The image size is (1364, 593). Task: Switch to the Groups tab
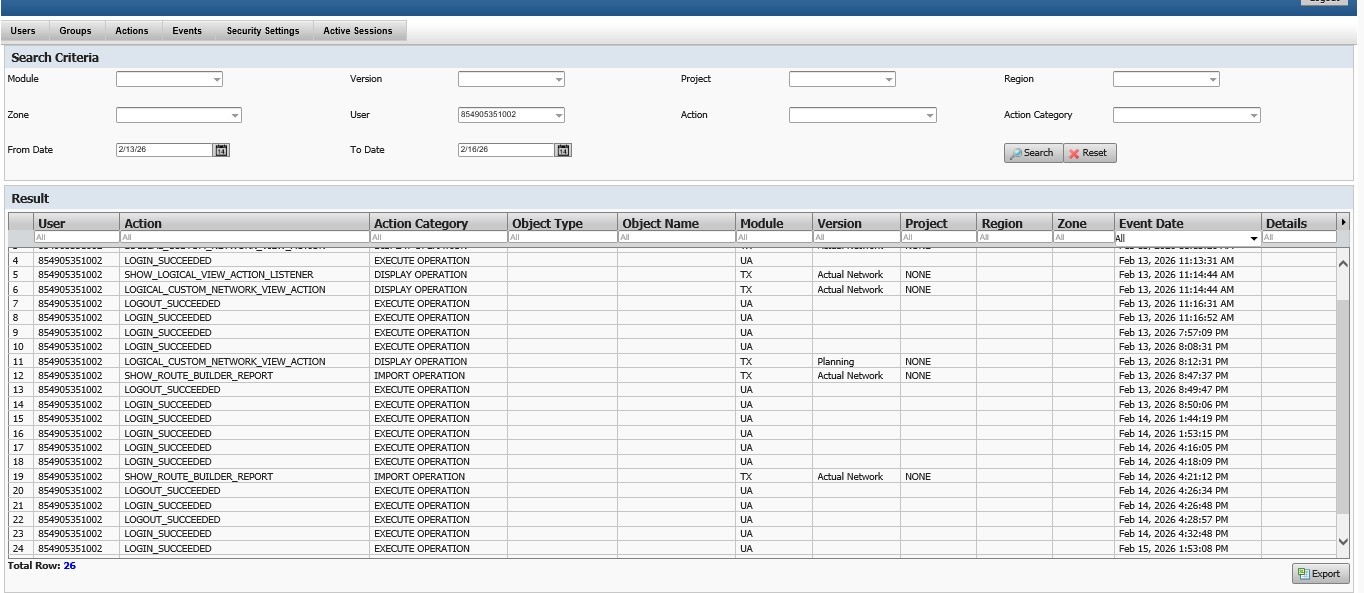[x=75, y=31]
